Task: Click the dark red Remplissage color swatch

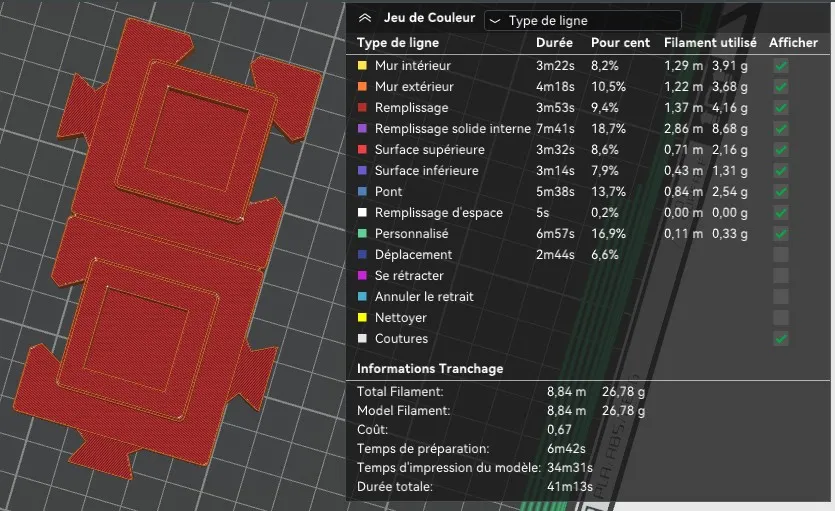Action: pos(362,108)
